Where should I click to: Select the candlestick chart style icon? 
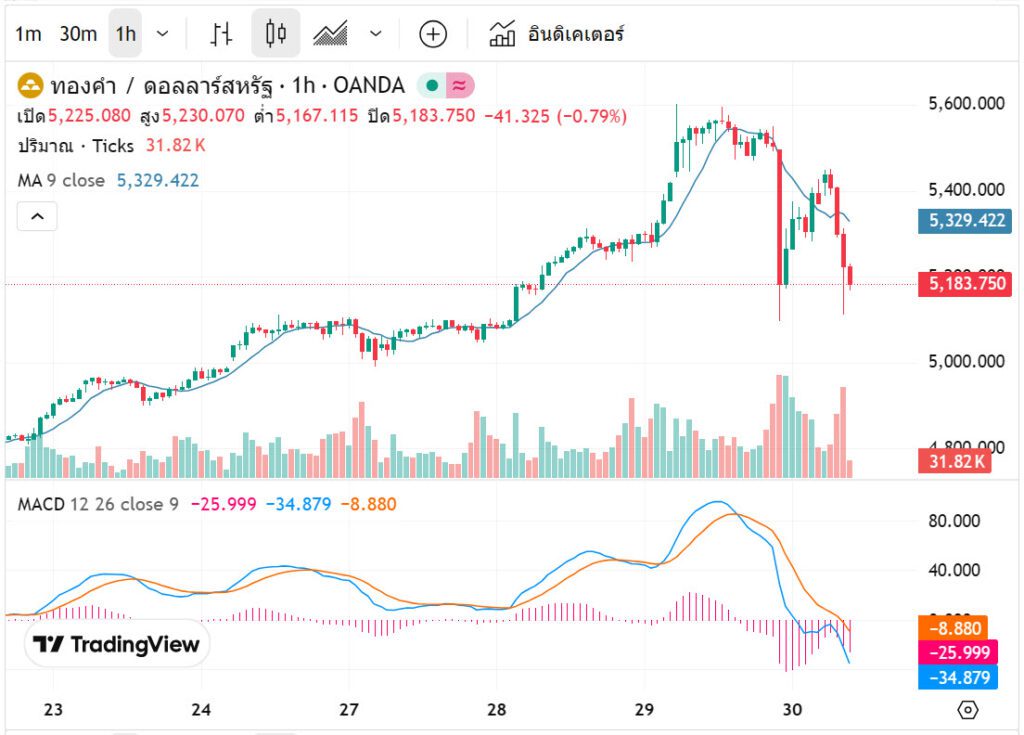coord(275,34)
